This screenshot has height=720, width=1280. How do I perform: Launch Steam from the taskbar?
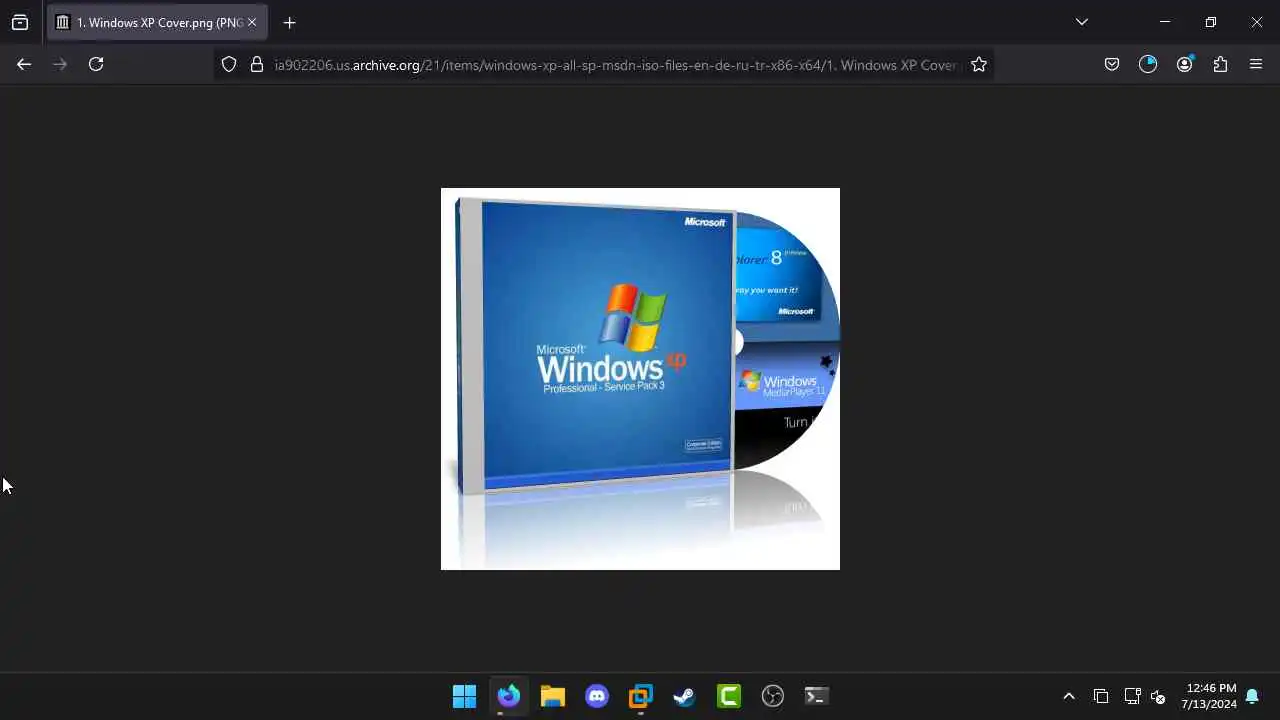684,696
